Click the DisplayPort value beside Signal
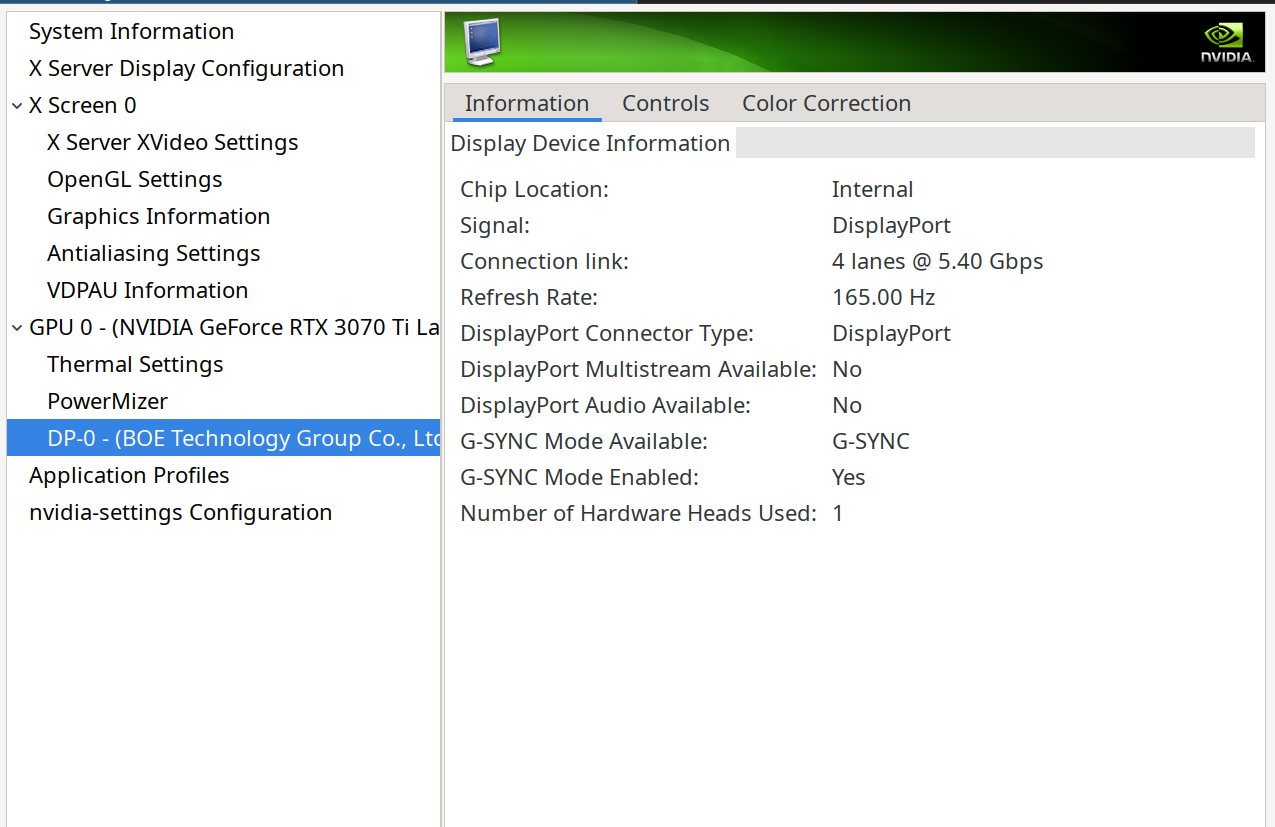 click(891, 225)
